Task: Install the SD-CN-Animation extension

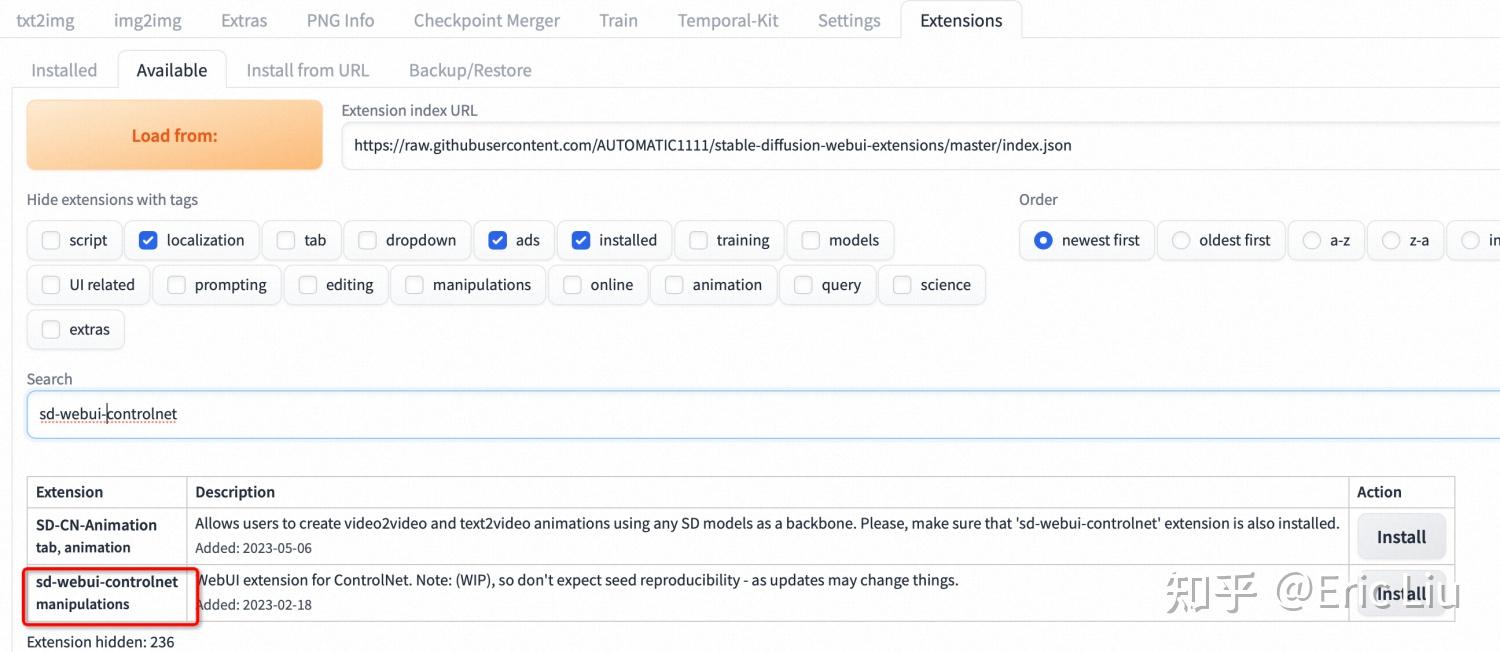Action: pyautogui.click(x=1400, y=537)
